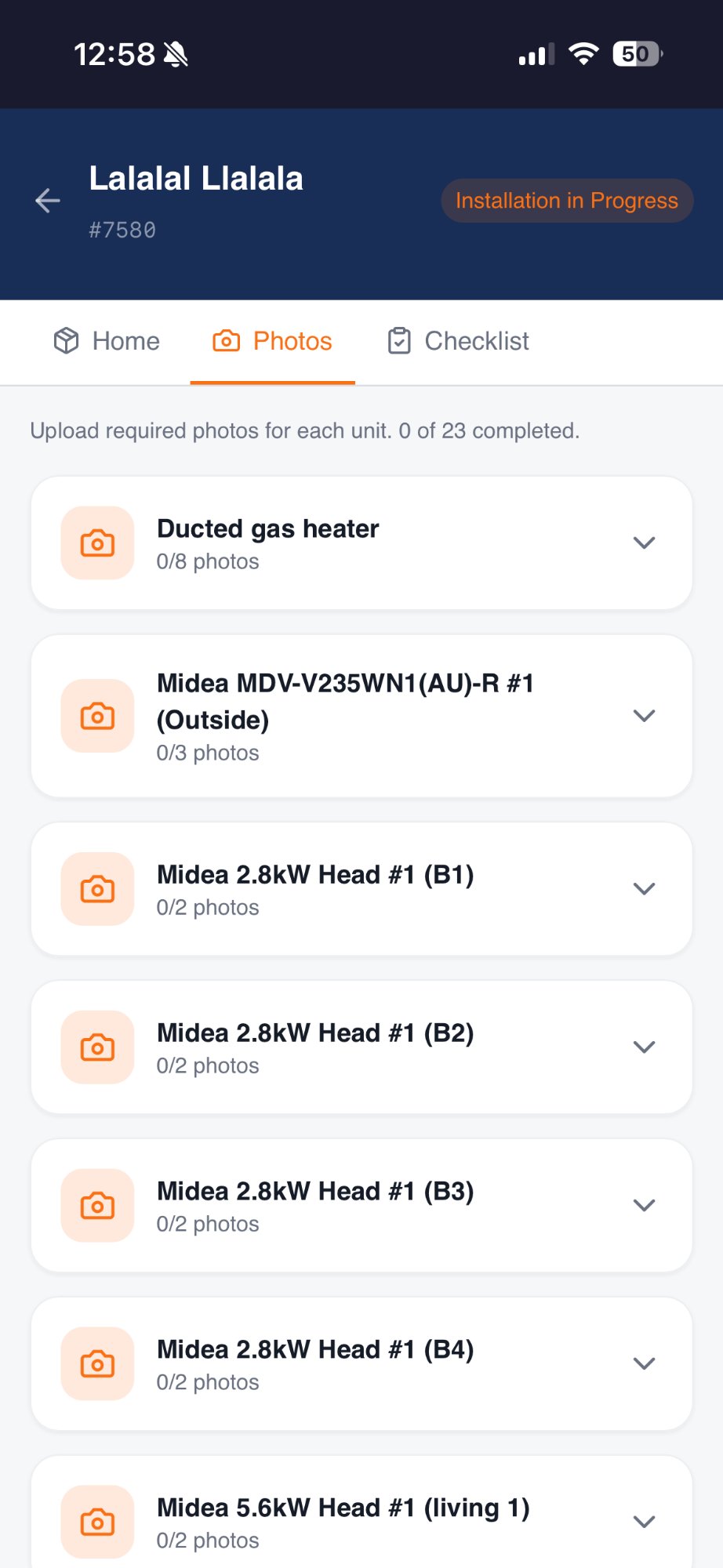Expand the Midea 2.8kW Head (B3) chevron

[644, 1206]
